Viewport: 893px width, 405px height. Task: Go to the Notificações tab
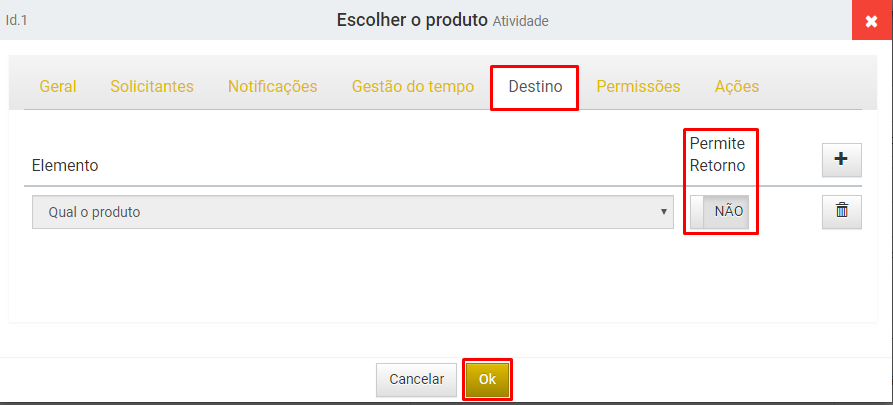272,87
